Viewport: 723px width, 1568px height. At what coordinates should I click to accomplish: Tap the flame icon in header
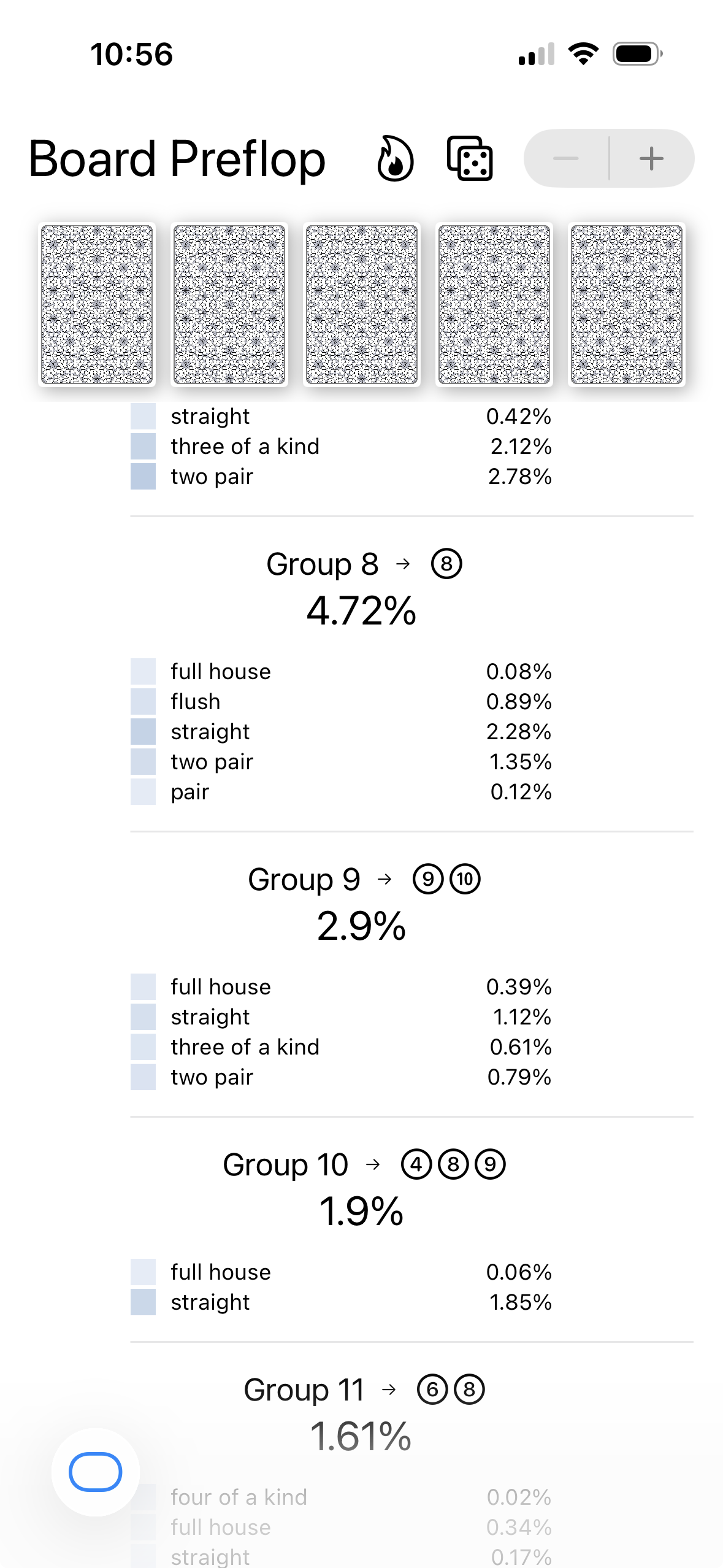pyautogui.click(x=395, y=159)
